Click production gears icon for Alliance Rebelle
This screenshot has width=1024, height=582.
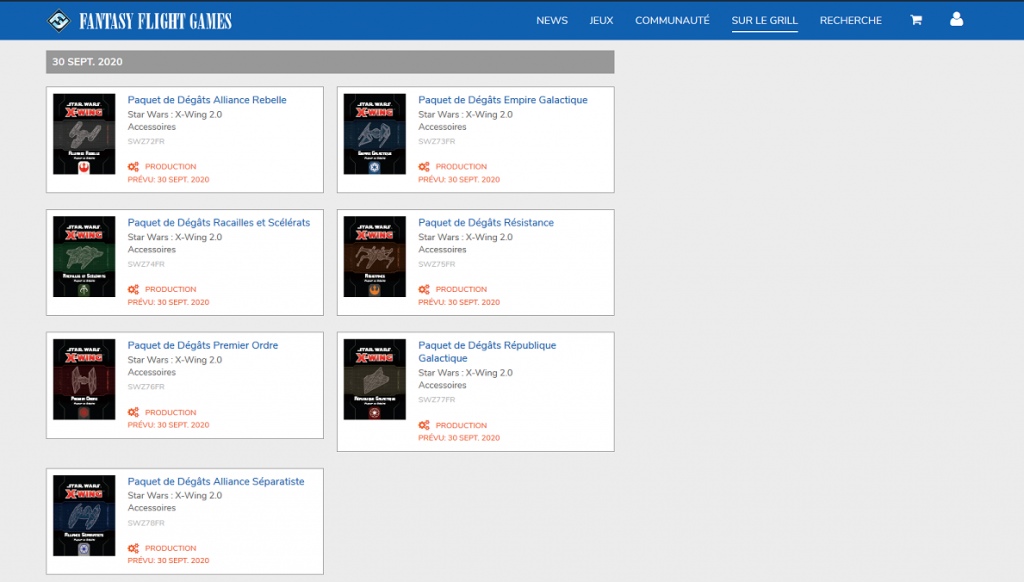(133, 167)
